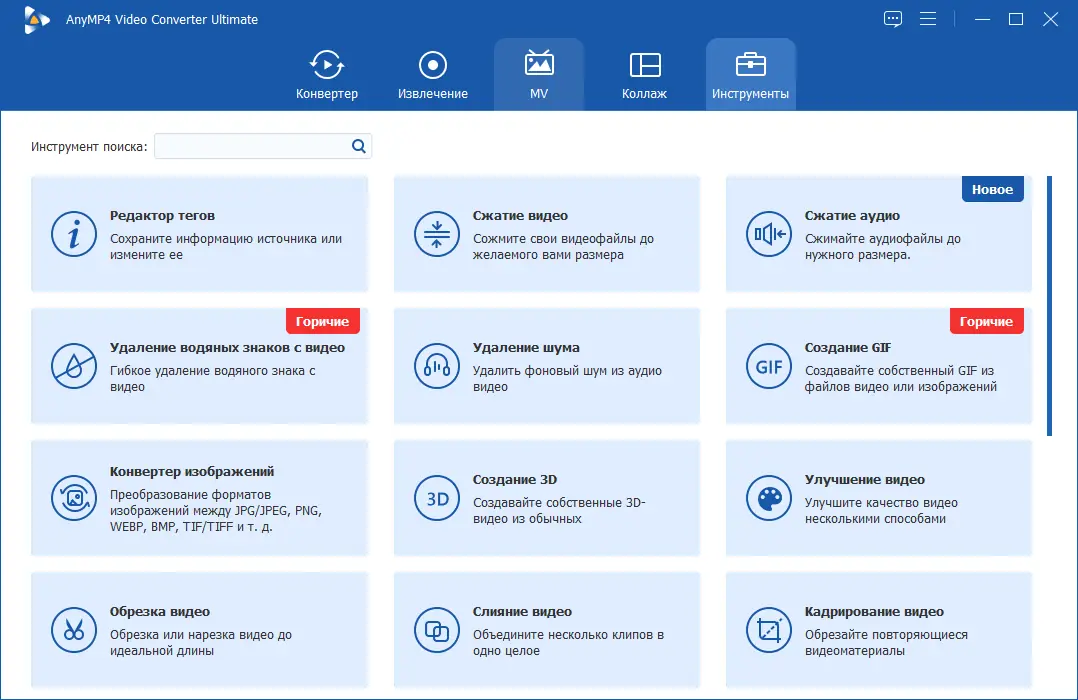
Task: Open the Конвертер изображений icon
Action: tap(74, 498)
